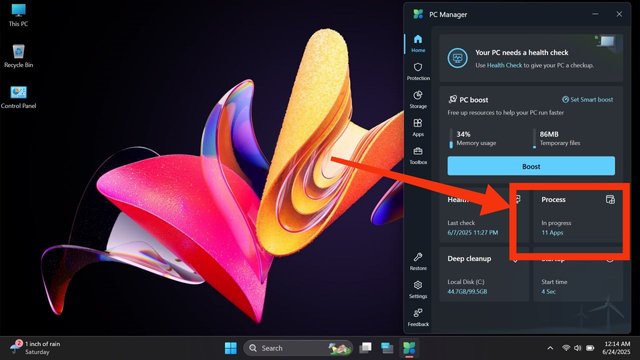The width and height of the screenshot is (640, 360).
Task: Click the Set Smart boost link
Action: coord(587,100)
